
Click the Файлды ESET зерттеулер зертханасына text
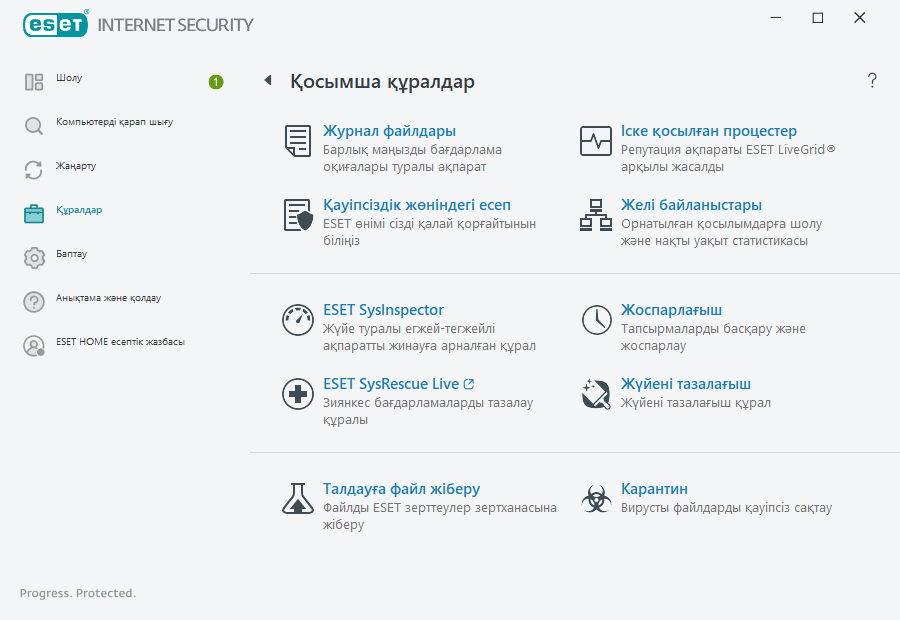tap(440, 516)
